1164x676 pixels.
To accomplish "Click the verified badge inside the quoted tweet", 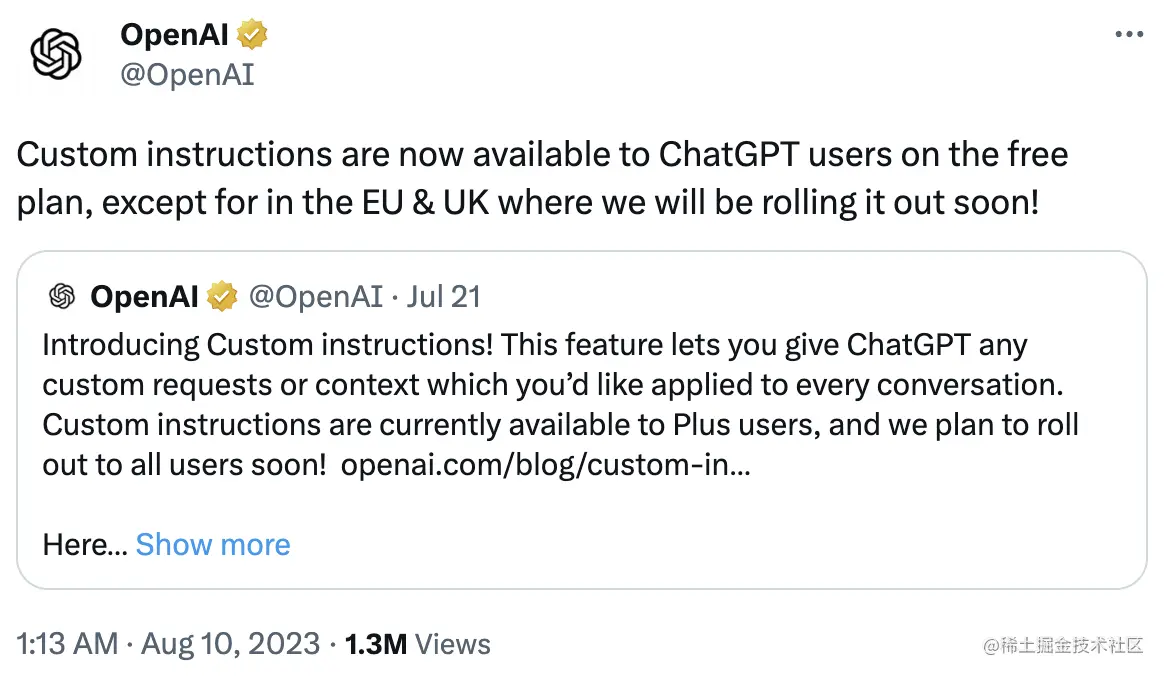I will (x=221, y=297).
